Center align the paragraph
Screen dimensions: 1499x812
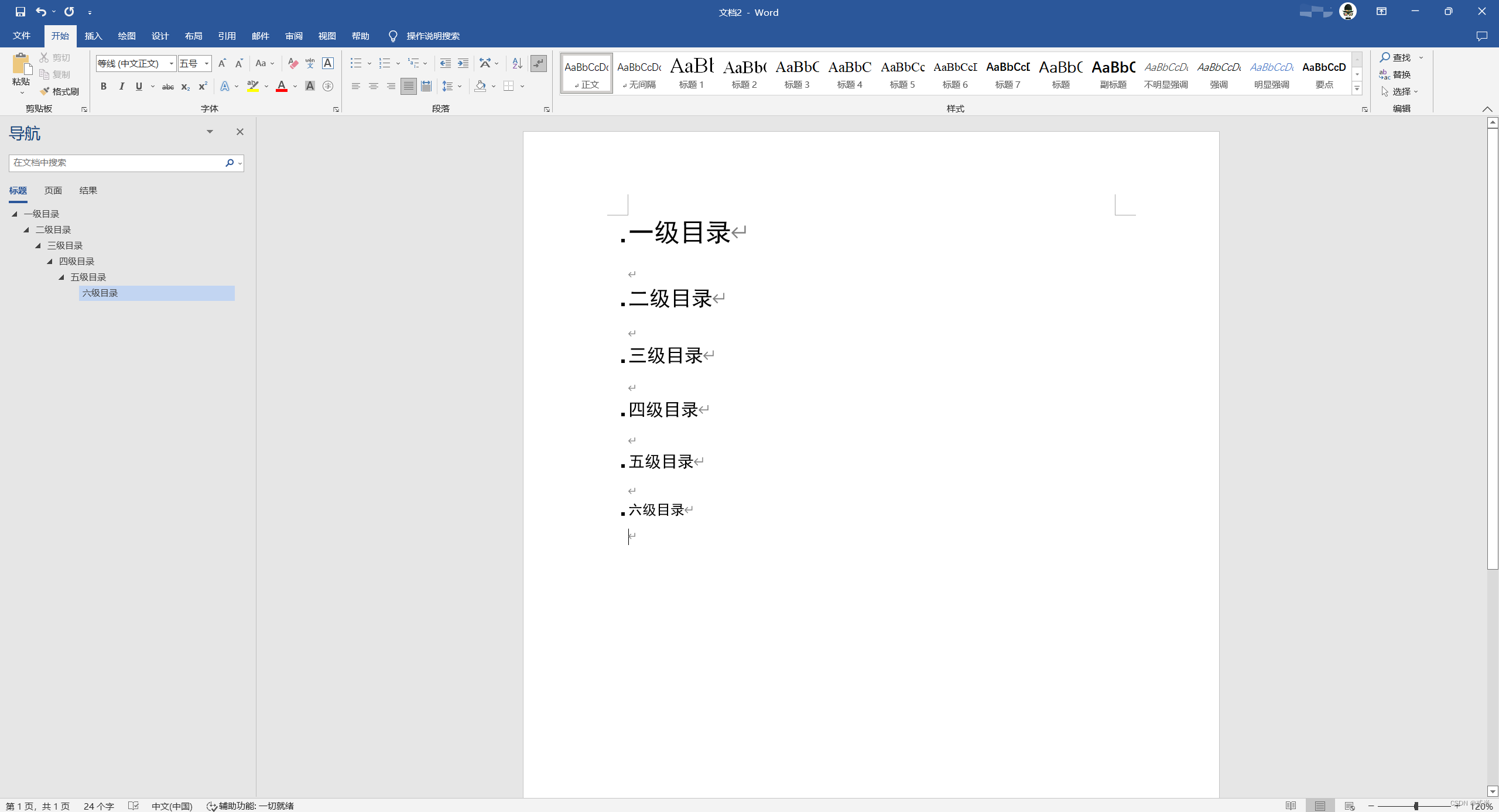373,87
